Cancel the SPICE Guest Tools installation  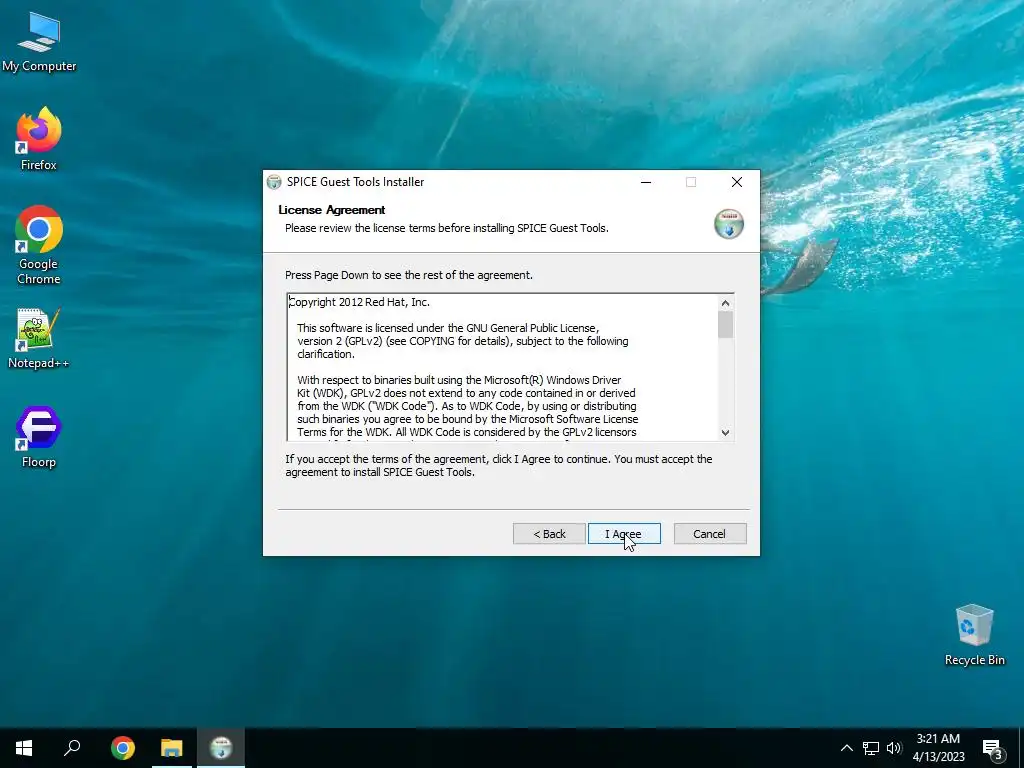pyautogui.click(x=710, y=534)
